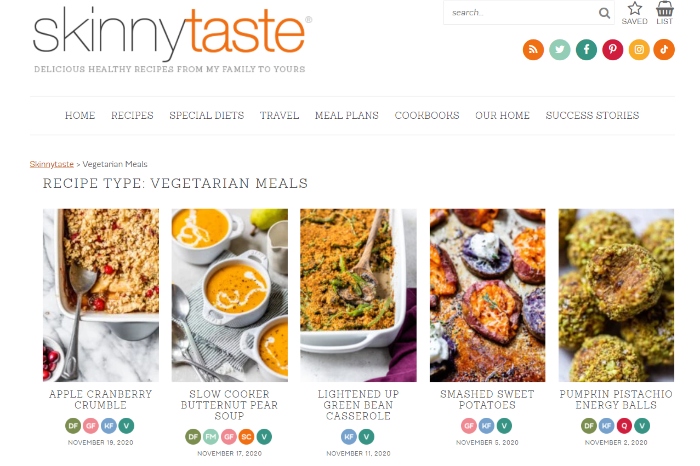The width and height of the screenshot is (700, 466).
Task: Click into the search text field
Action: click(x=521, y=12)
